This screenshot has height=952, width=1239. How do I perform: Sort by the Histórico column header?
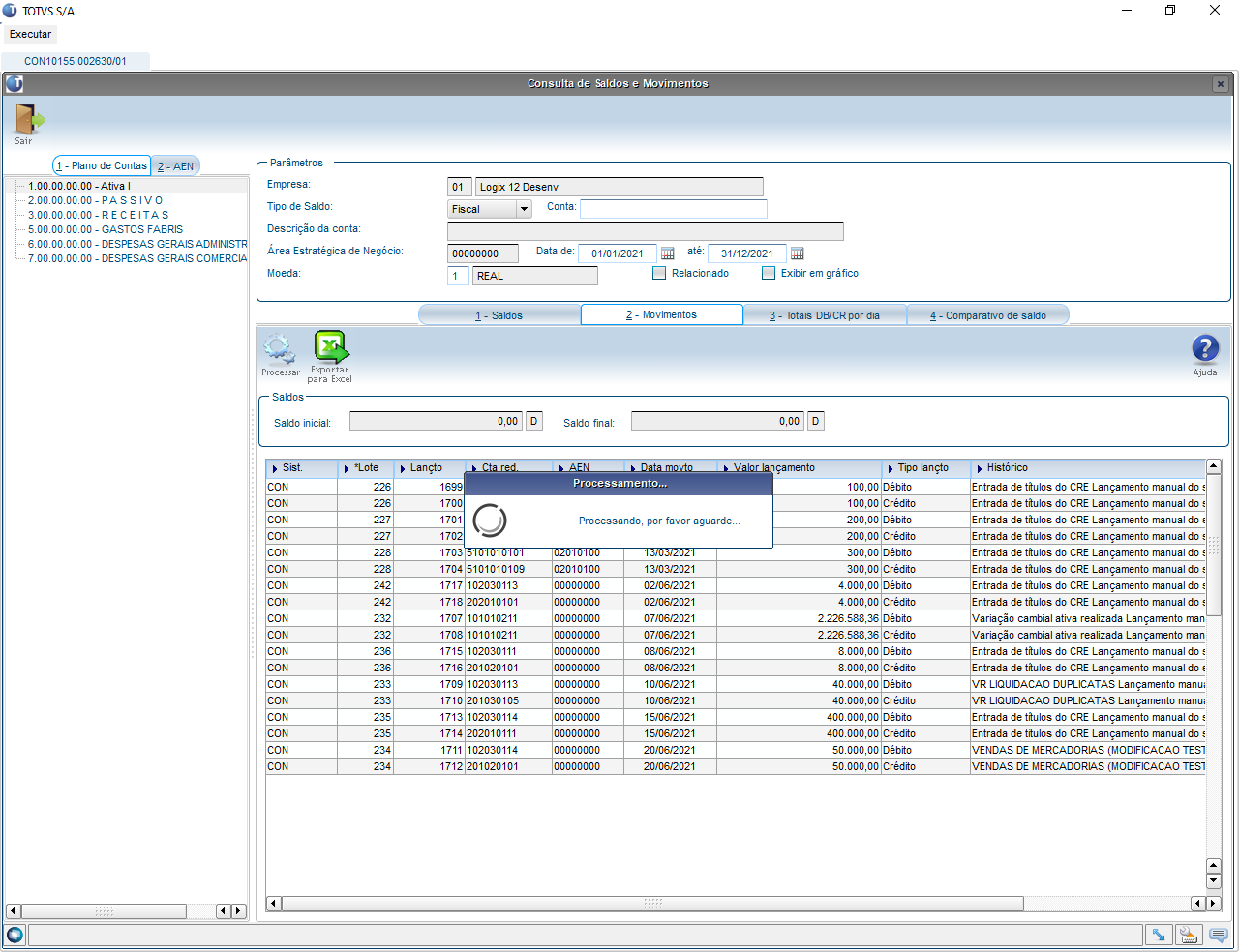1089,468
